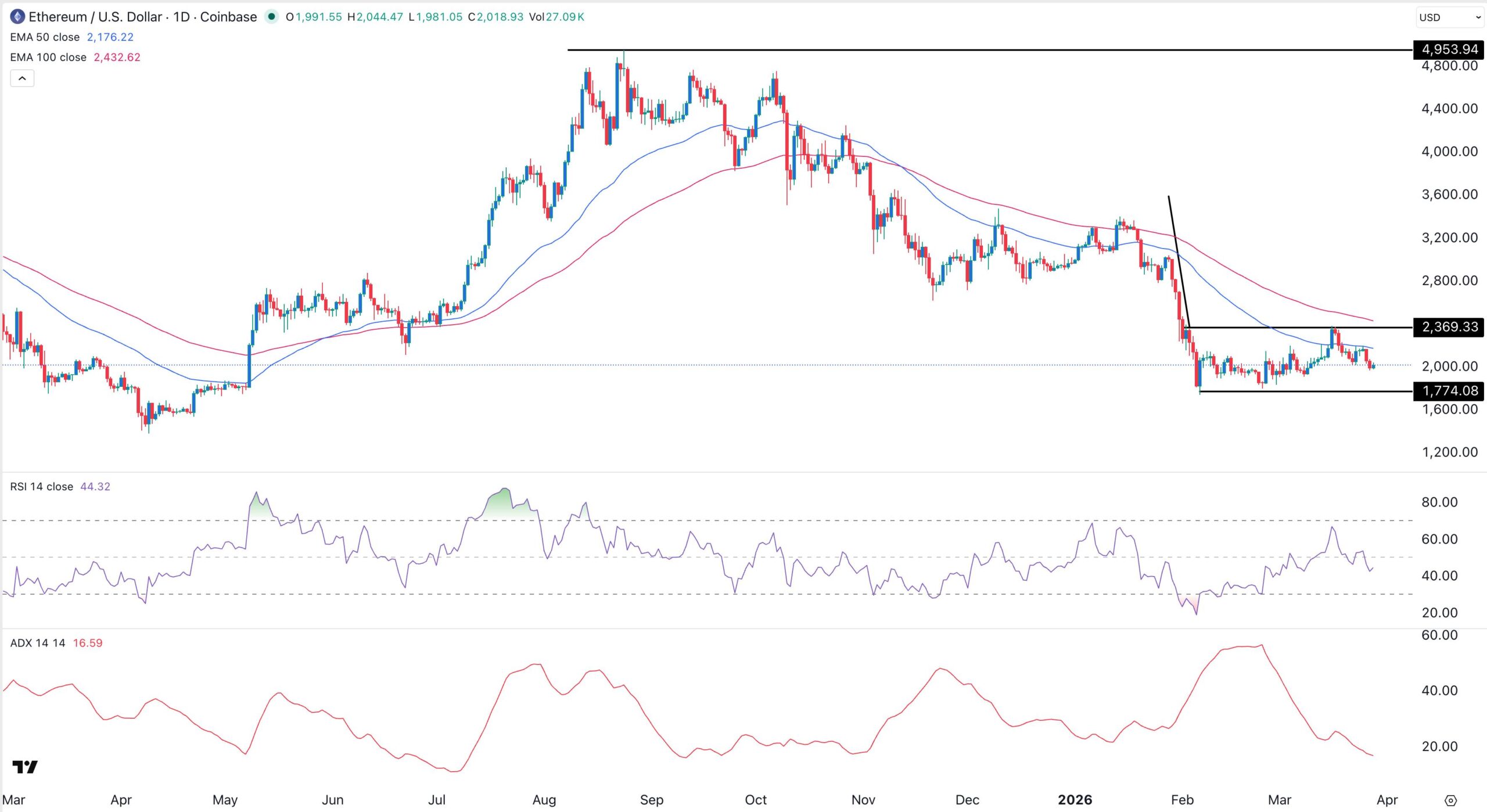Select the EMA 100 close indicator legend
The height and width of the screenshot is (812, 1487).
[48, 58]
